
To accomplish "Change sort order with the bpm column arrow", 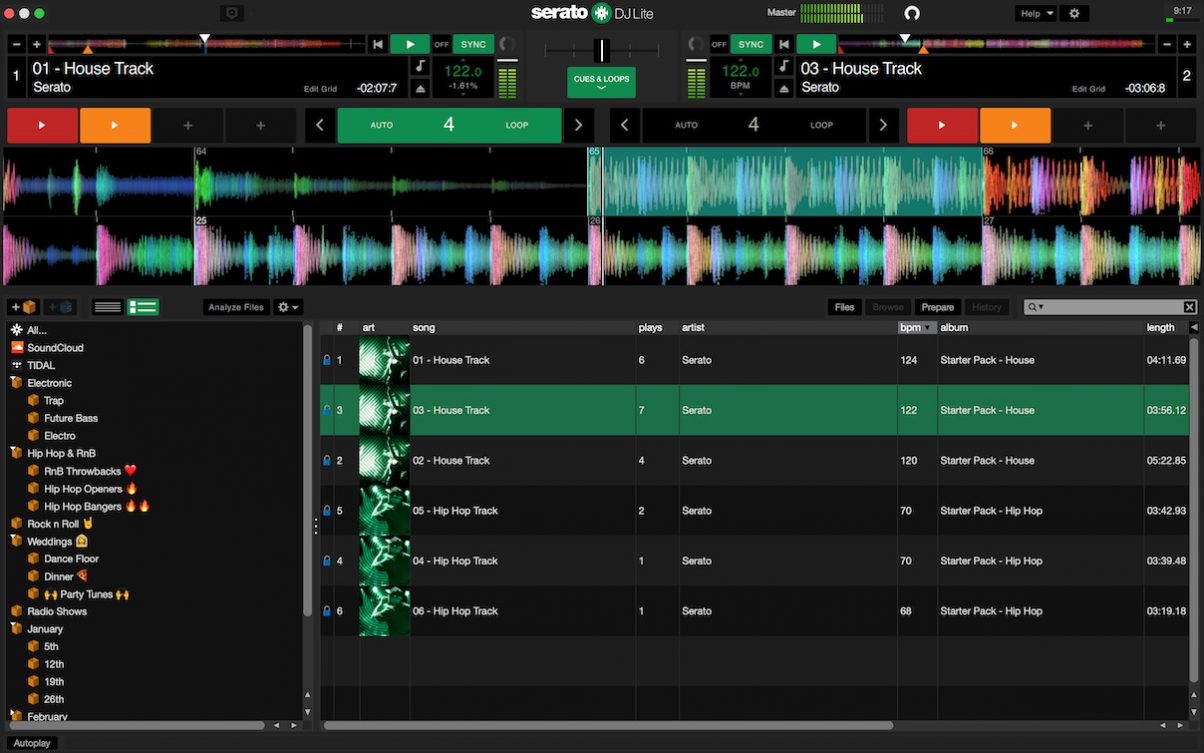I will (x=925, y=327).
